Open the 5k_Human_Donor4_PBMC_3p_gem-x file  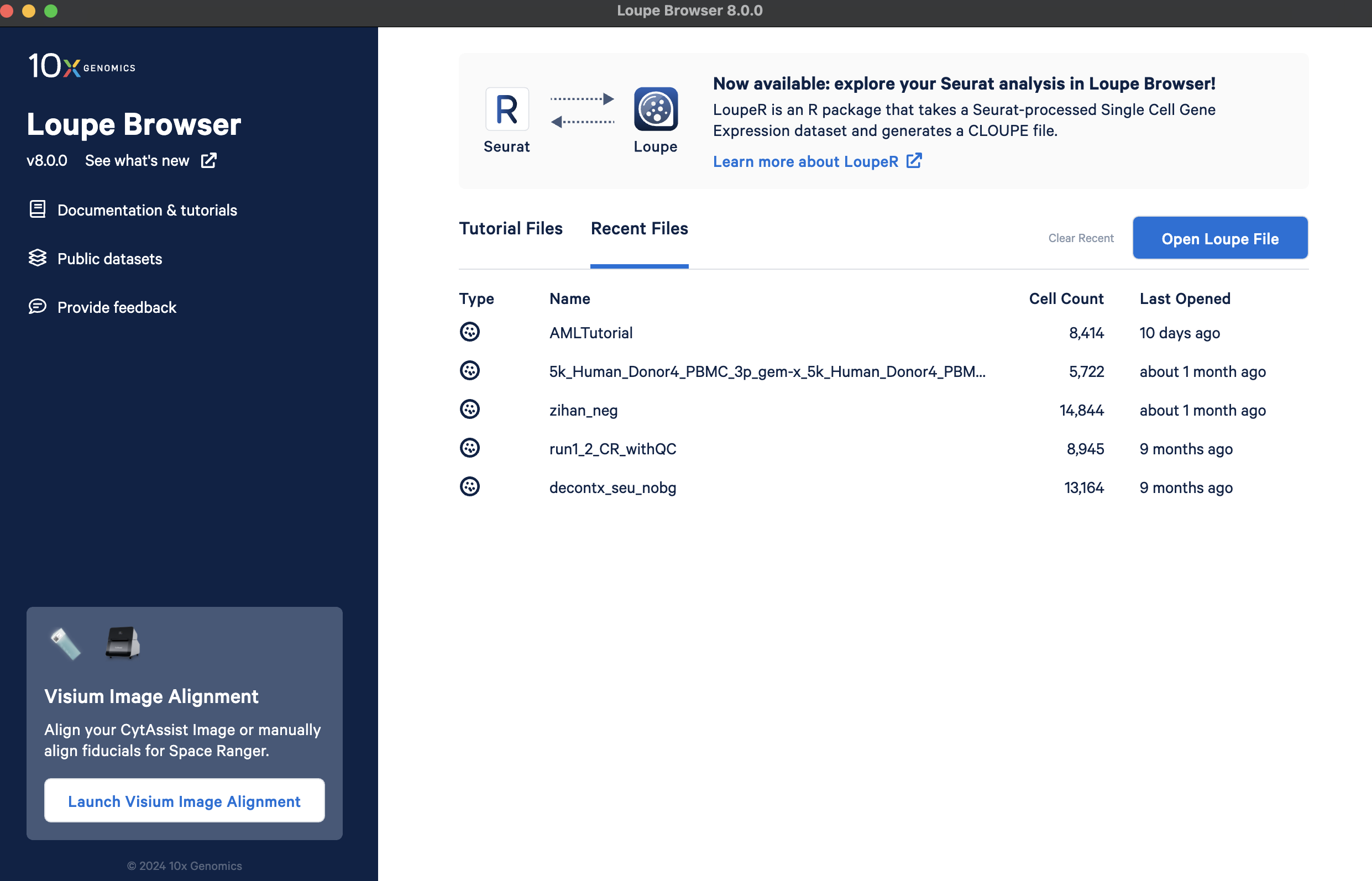pos(767,372)
